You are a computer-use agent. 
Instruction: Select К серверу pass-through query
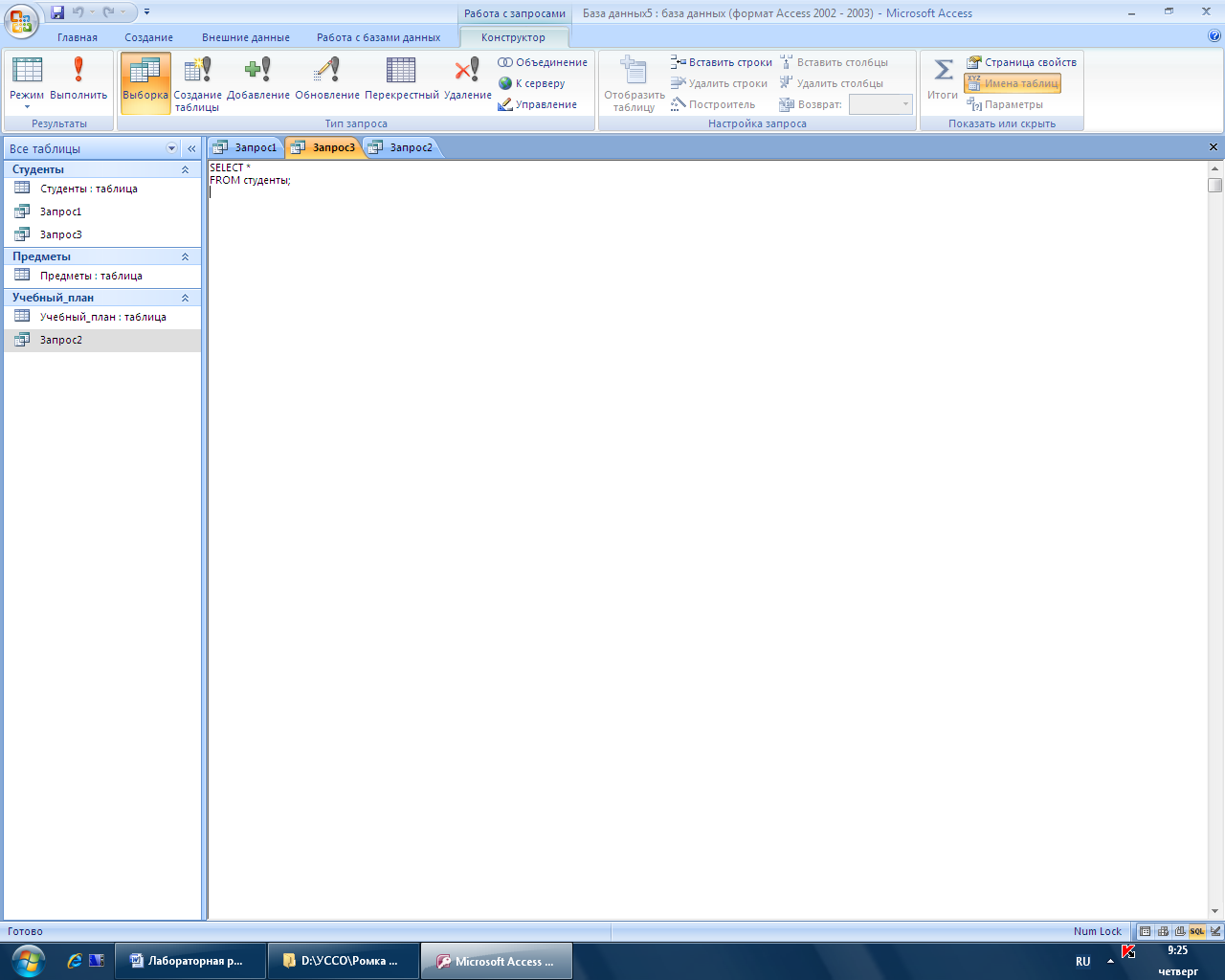coord(532,83)
